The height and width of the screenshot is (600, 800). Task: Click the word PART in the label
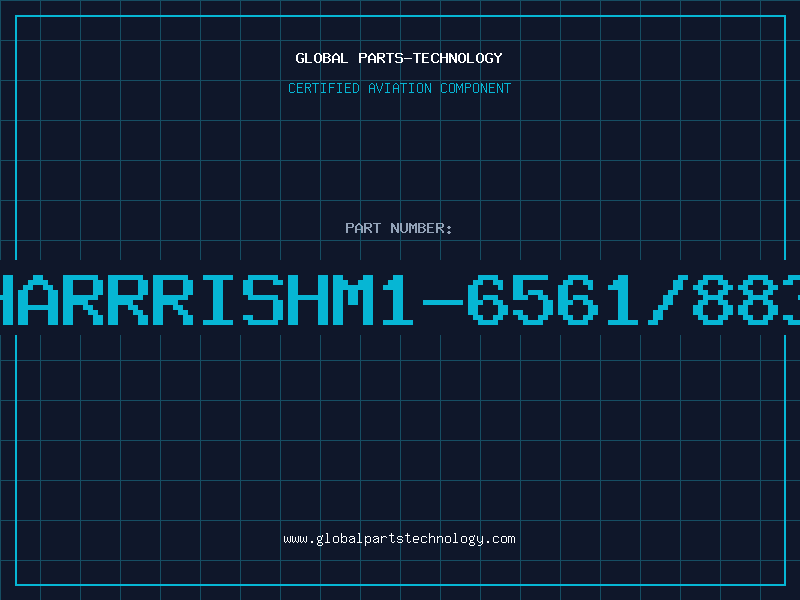(363, 228)
